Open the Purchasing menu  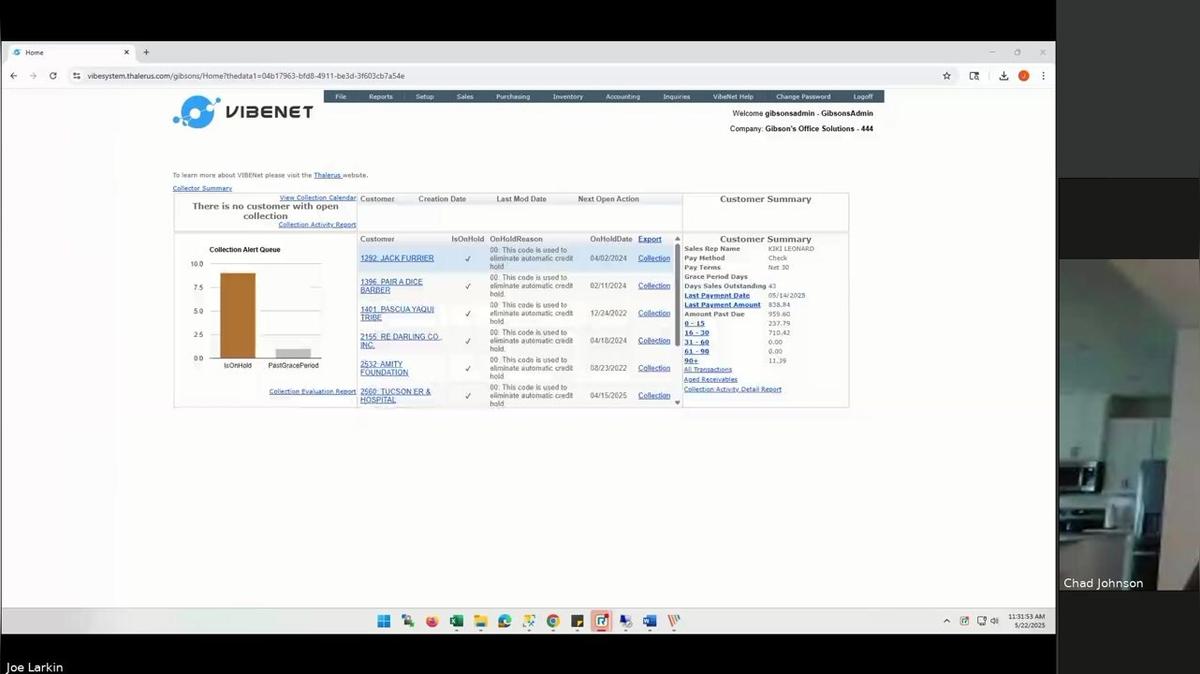[512, 97]
